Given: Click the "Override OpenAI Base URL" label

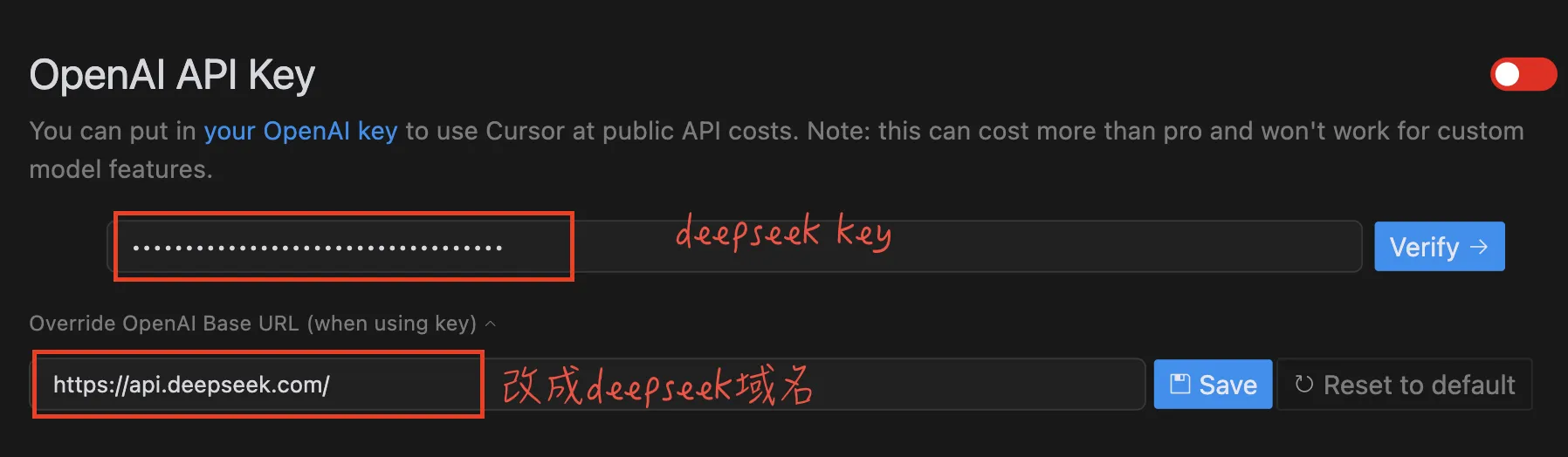Looking at the screenshot, I should coord(164,324).
